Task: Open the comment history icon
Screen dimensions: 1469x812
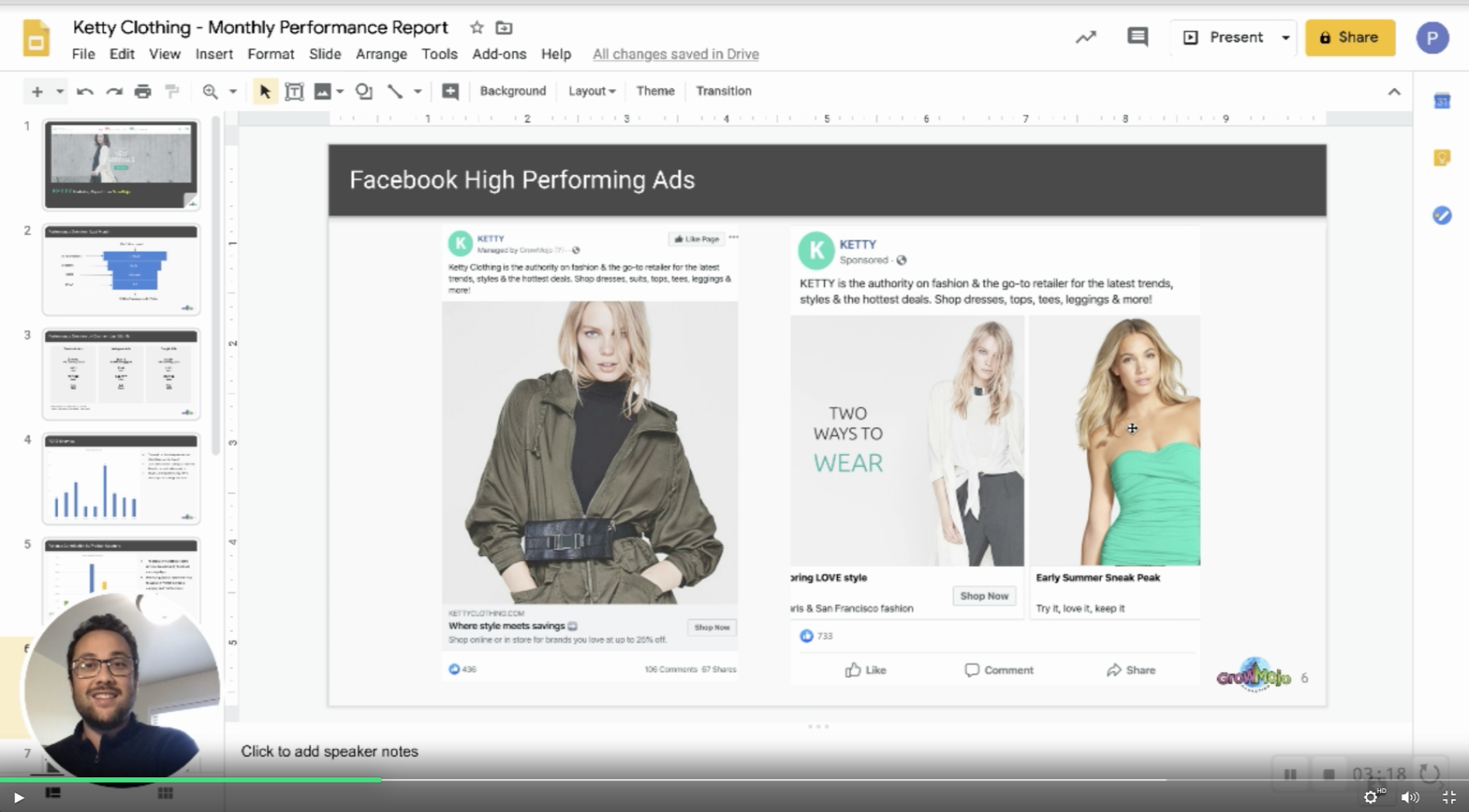Action: coord(1137,37)
